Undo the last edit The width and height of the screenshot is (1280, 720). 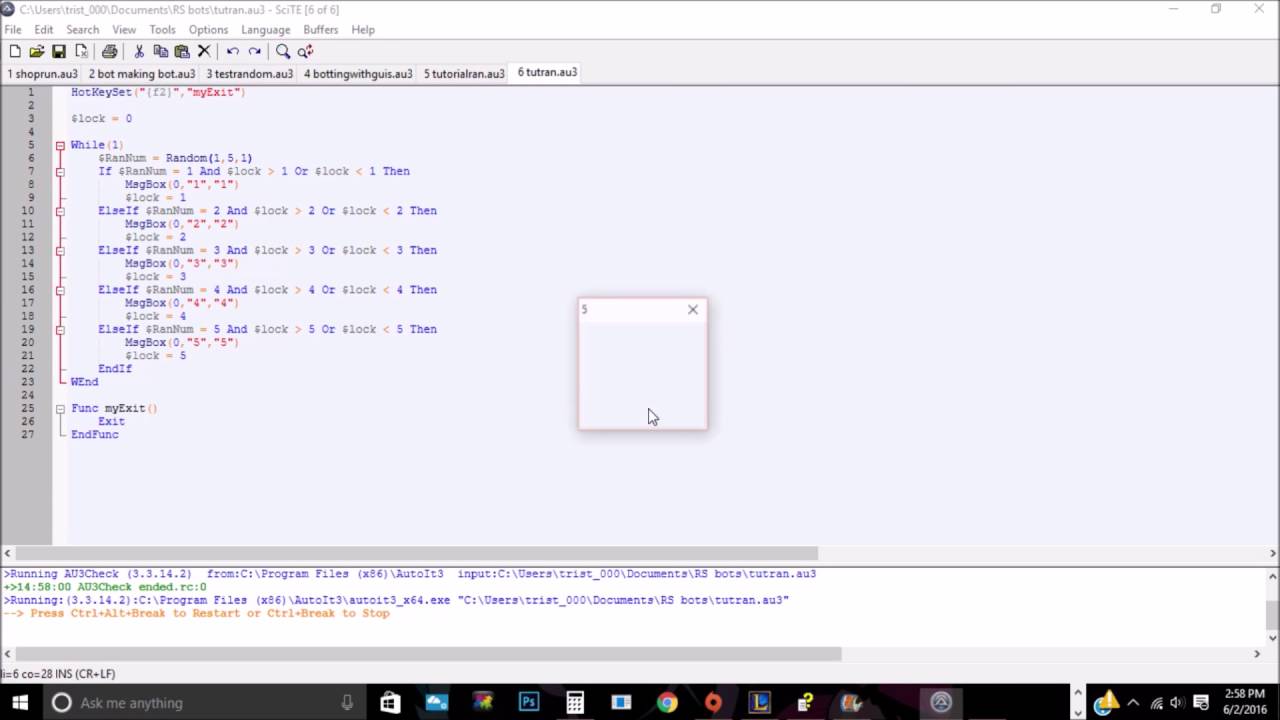point(233,51)
